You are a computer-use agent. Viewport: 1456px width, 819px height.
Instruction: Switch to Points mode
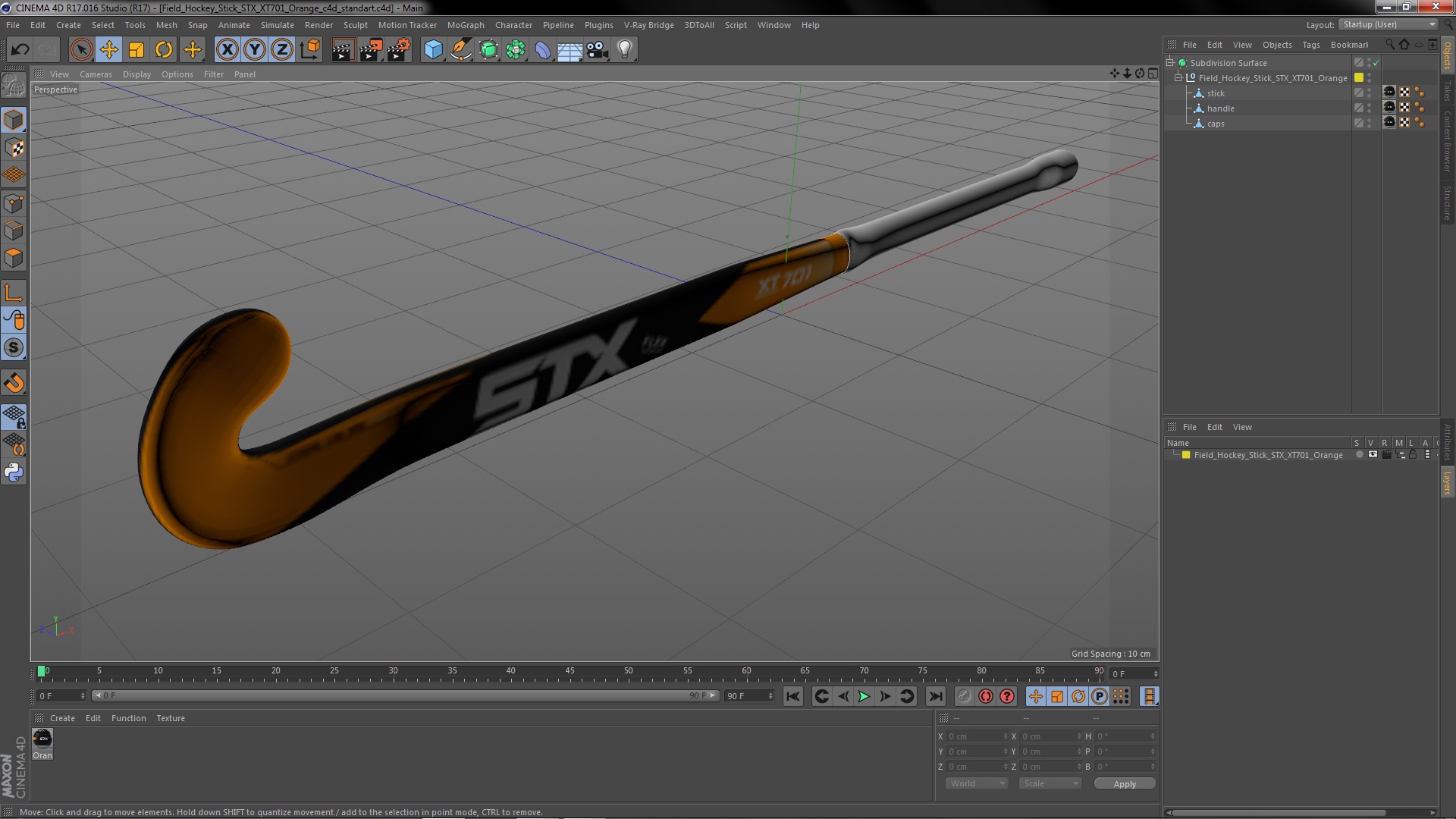tap(14, 202)
